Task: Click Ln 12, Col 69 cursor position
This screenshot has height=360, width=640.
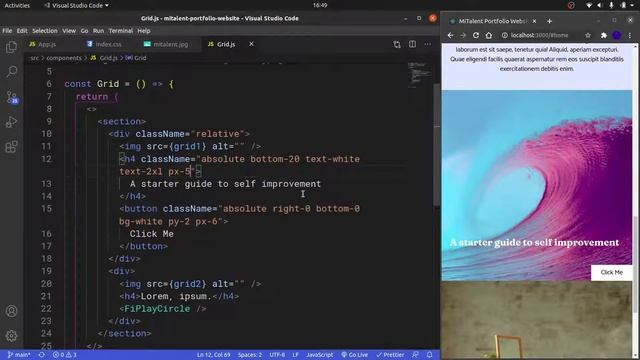Action: [x=213, y=355]
